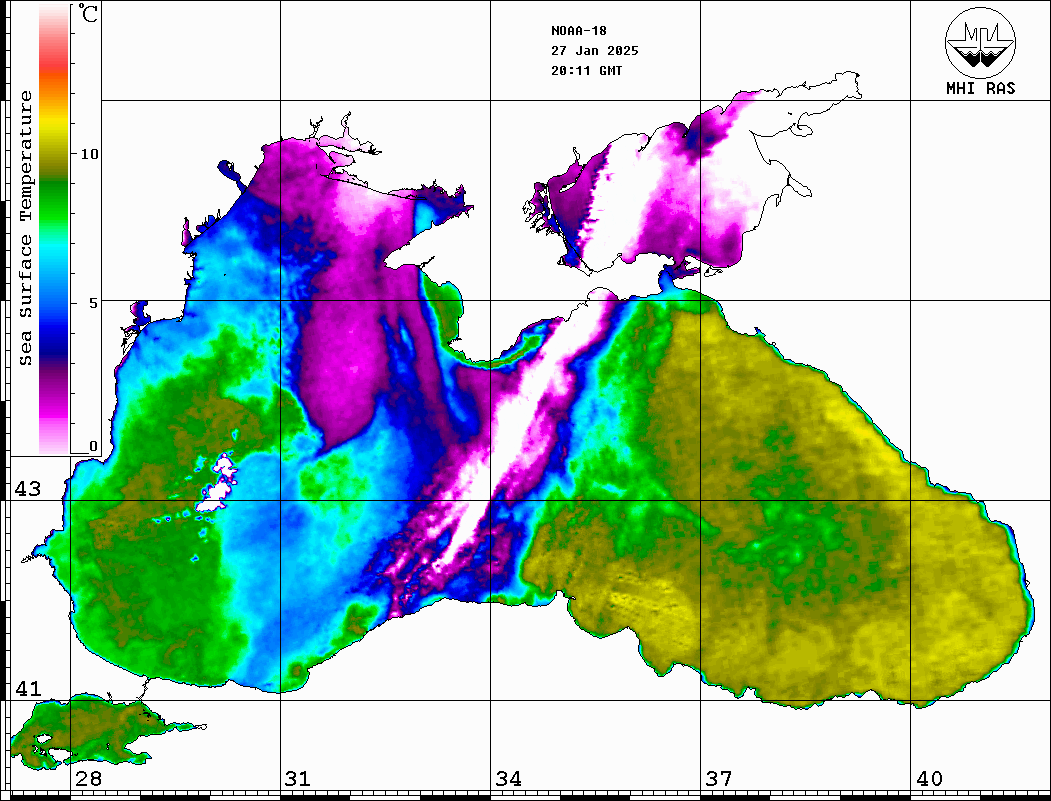Click the longitude 40 label

tap(928, 779)
